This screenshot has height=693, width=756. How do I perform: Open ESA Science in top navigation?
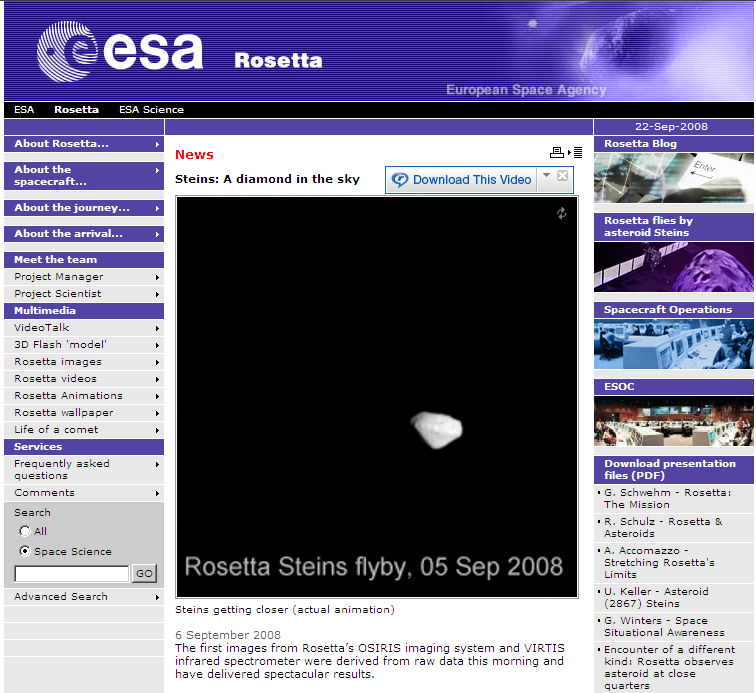[x=151, y=110]
